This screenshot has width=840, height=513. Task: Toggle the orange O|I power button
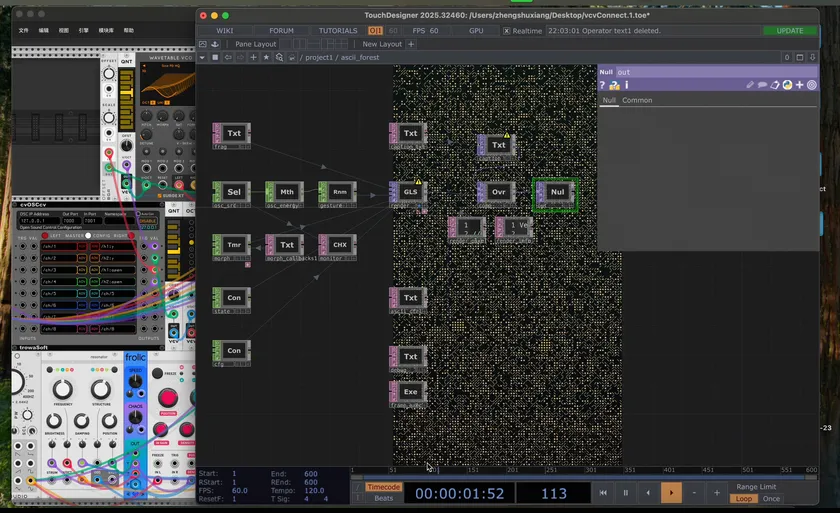click(x=376, y=31)
